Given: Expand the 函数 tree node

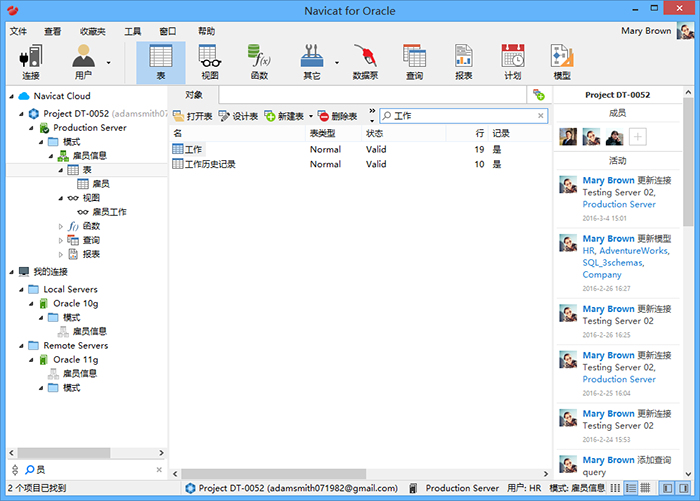Looking at the screenshot, I should pyautogui.click(x=60, y=226).
